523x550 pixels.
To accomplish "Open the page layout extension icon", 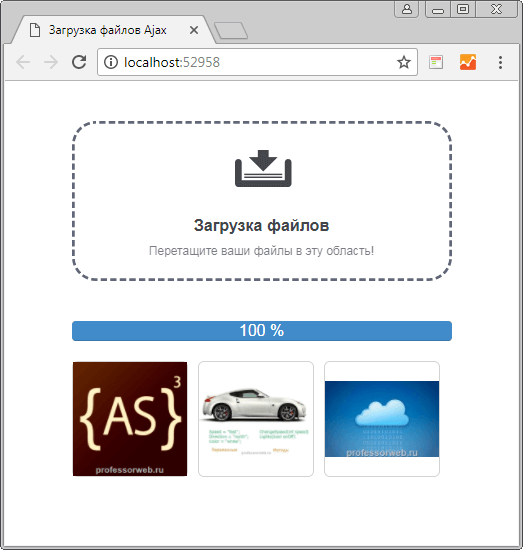I will (436, 62).
